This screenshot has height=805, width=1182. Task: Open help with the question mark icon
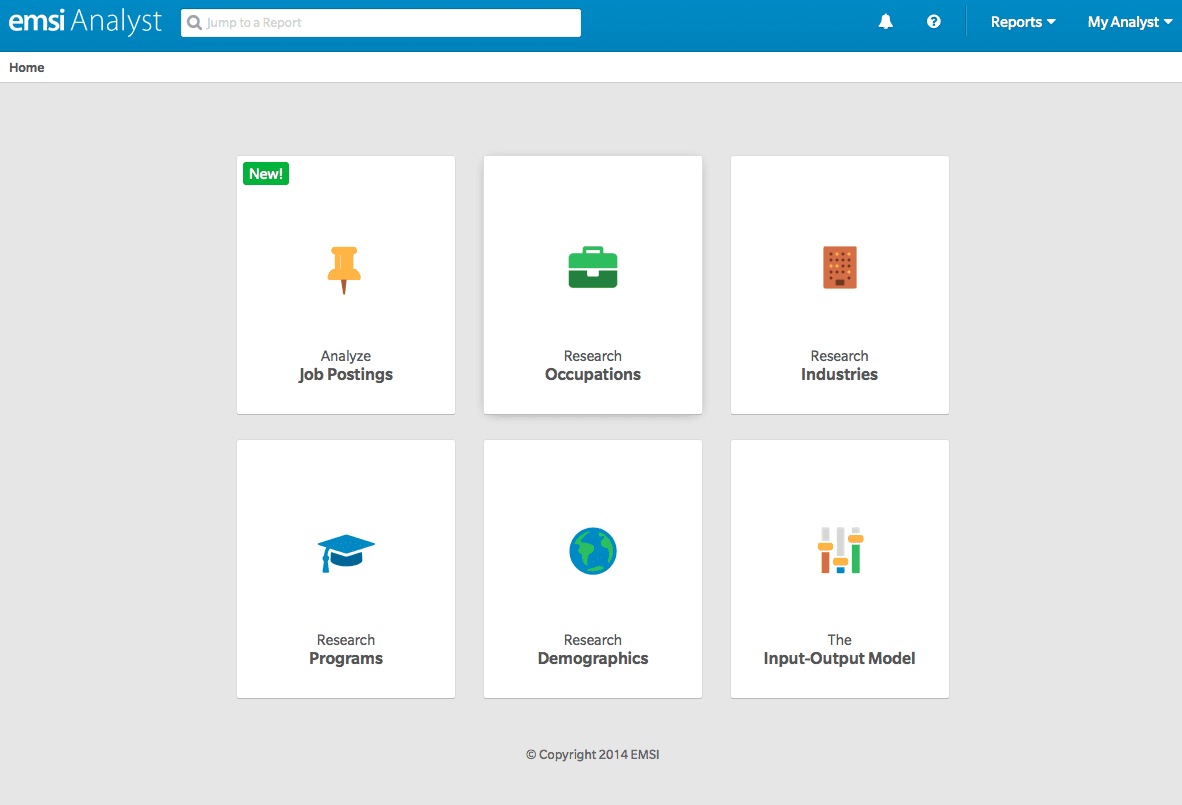pyautogui.click(x=933, y=22)
